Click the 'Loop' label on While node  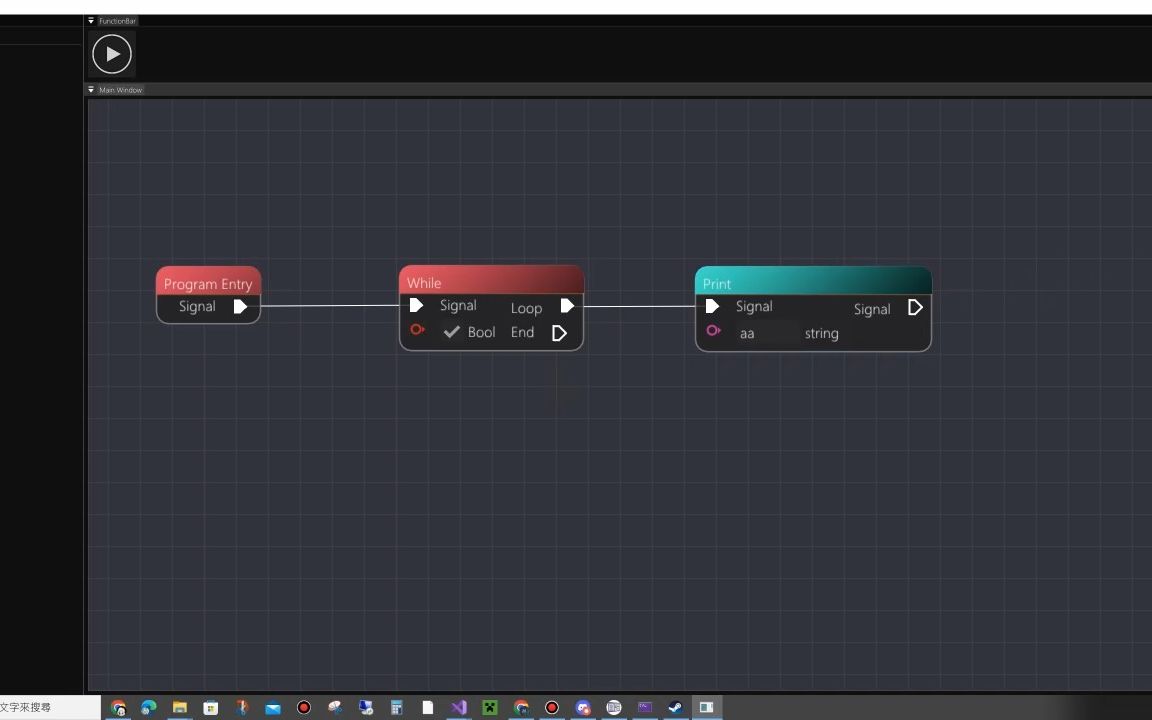pos(526,308)
